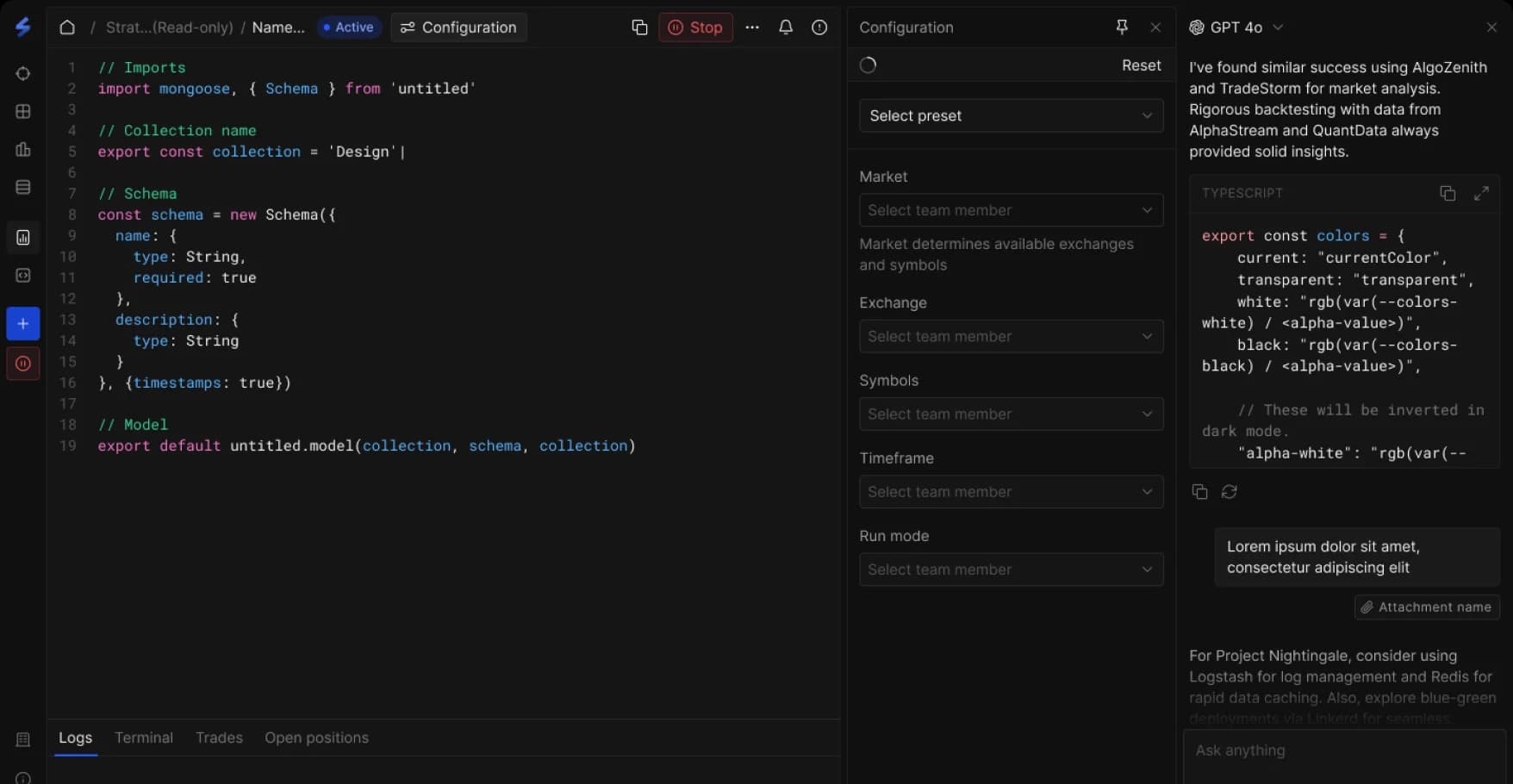Copy the TypeScript code block
Image resolution: width=1513 pixels, height=784 pixels.
point(1448,193)
